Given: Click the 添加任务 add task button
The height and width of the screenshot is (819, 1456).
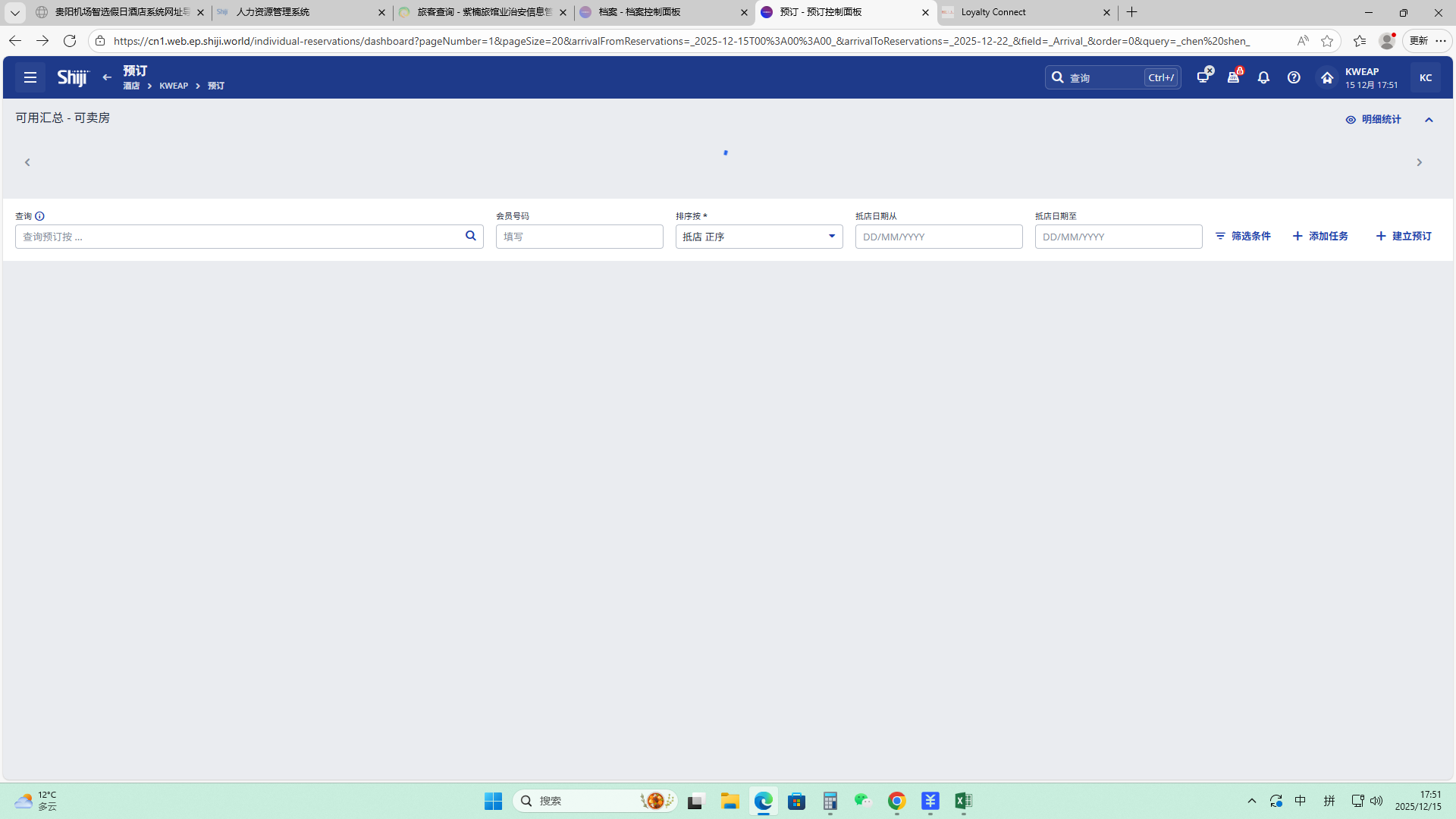Looking at the screenshot, I should [x=1320, y=237].
